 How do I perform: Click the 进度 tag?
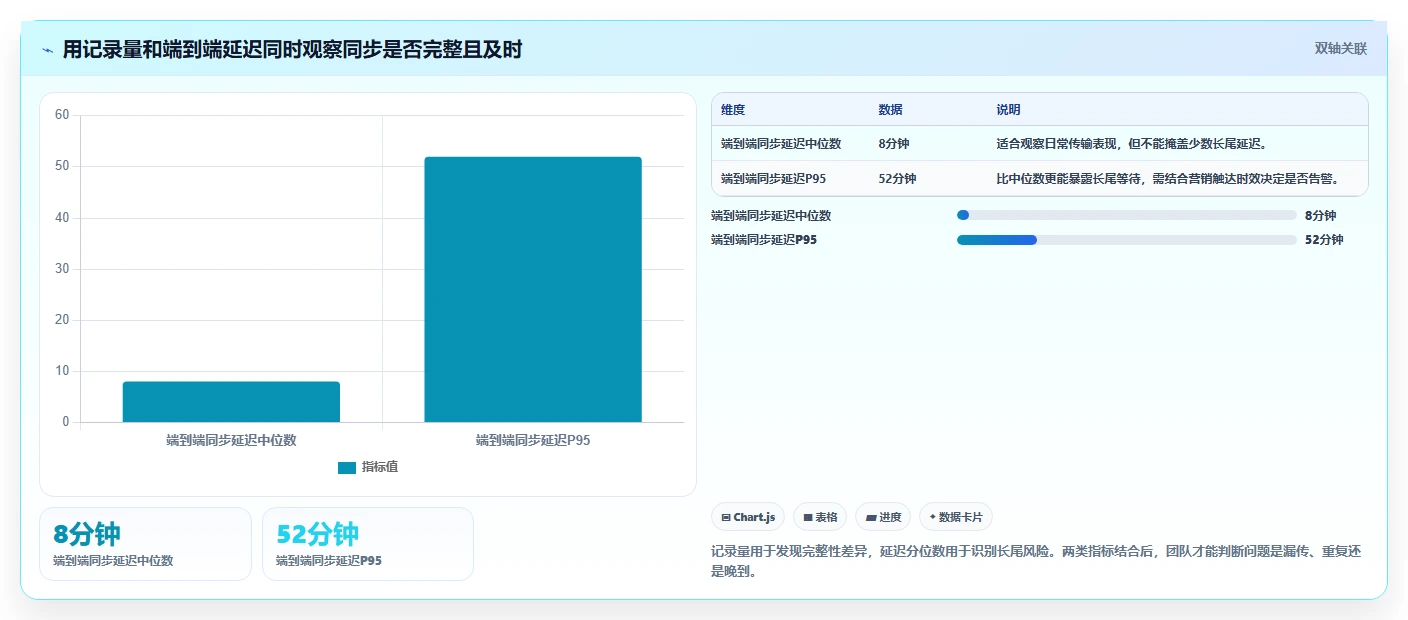coord(883,517)
